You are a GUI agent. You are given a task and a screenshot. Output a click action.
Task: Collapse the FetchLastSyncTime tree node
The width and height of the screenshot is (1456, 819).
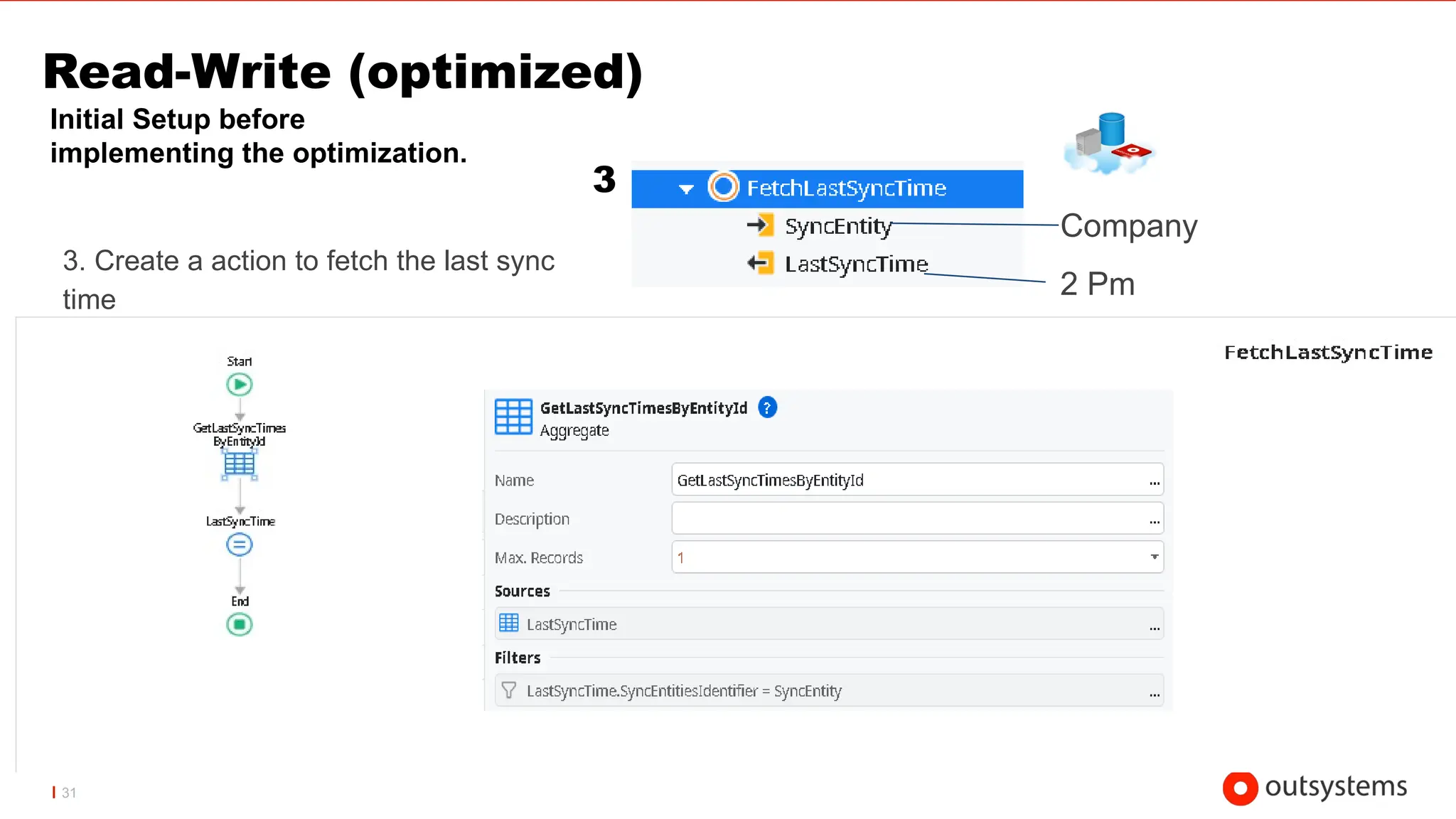click(x=686, y=189)
